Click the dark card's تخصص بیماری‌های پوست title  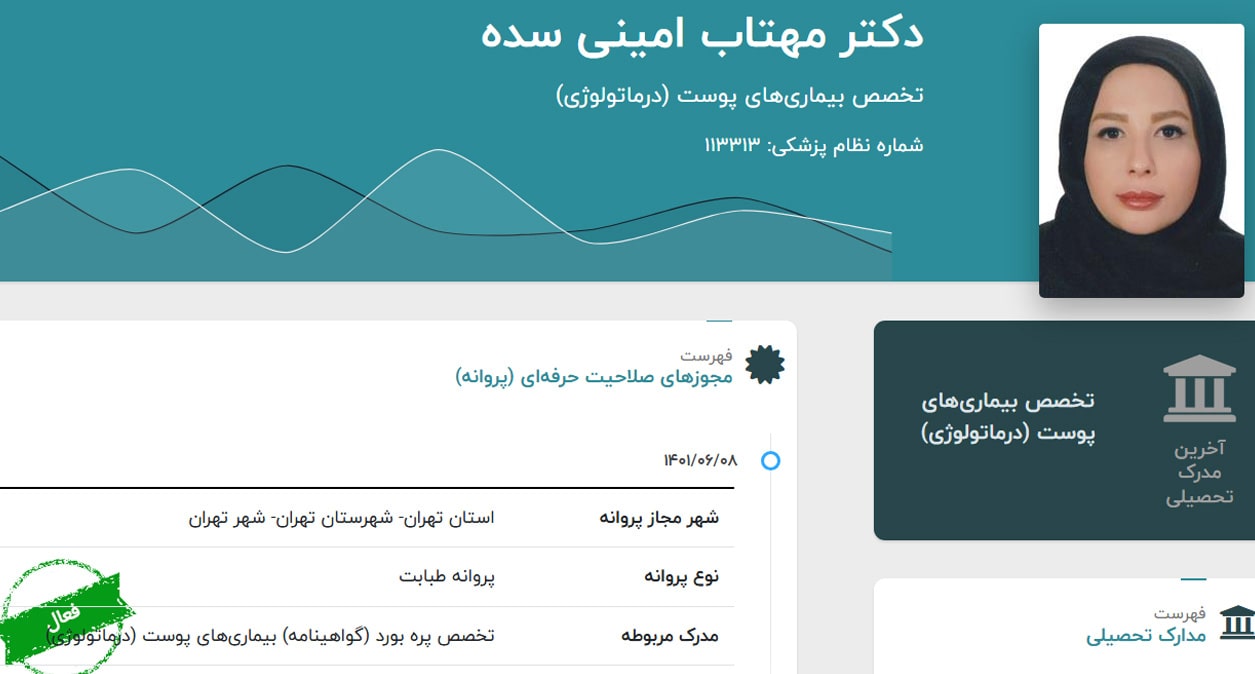(1008, 417)
